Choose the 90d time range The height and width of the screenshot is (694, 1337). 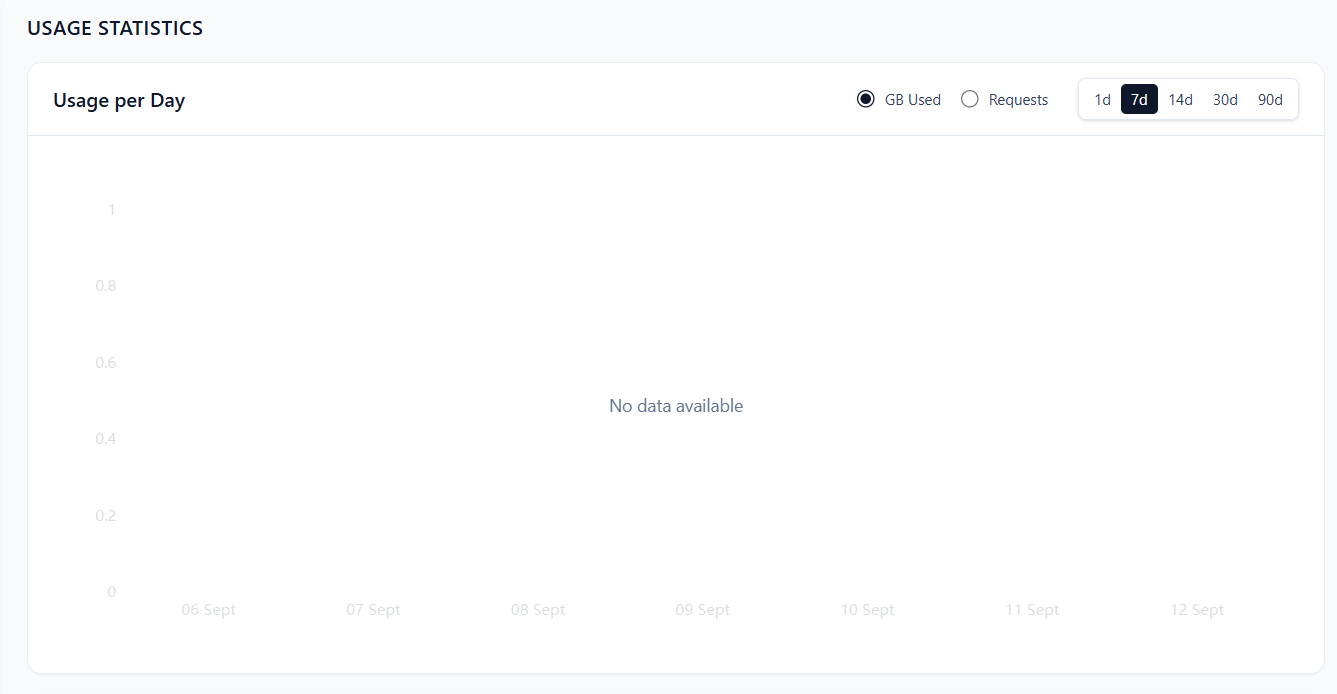pyautogui.click(x=1270, y=99)
